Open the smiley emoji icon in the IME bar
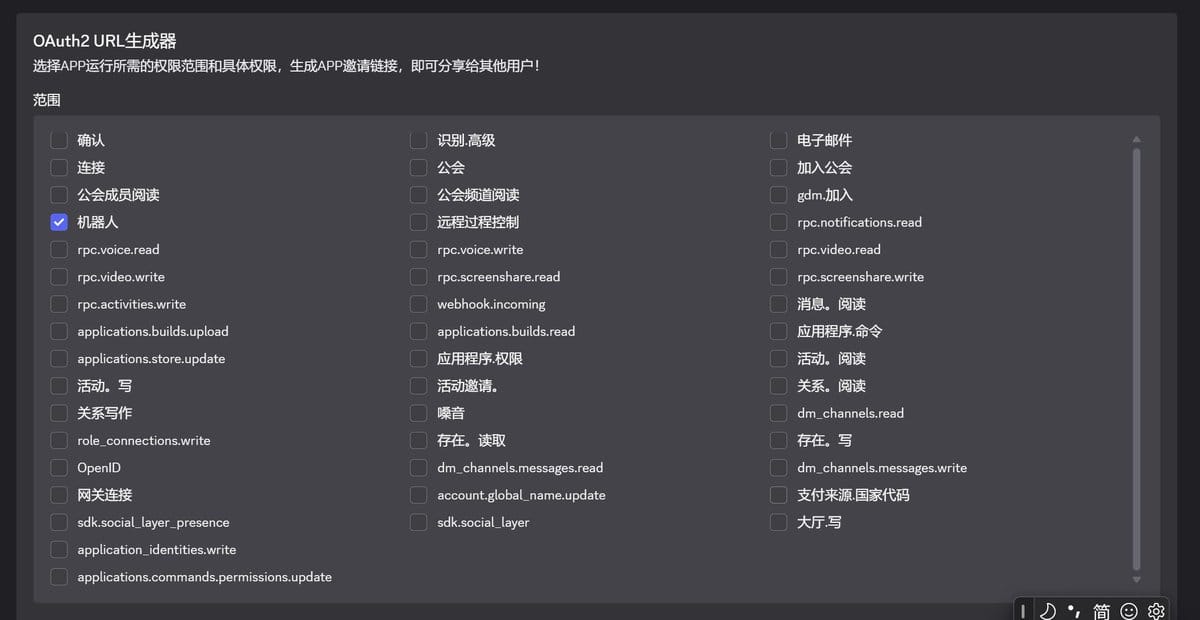Screen dimensions: 1200x620 pos(1129,611)
